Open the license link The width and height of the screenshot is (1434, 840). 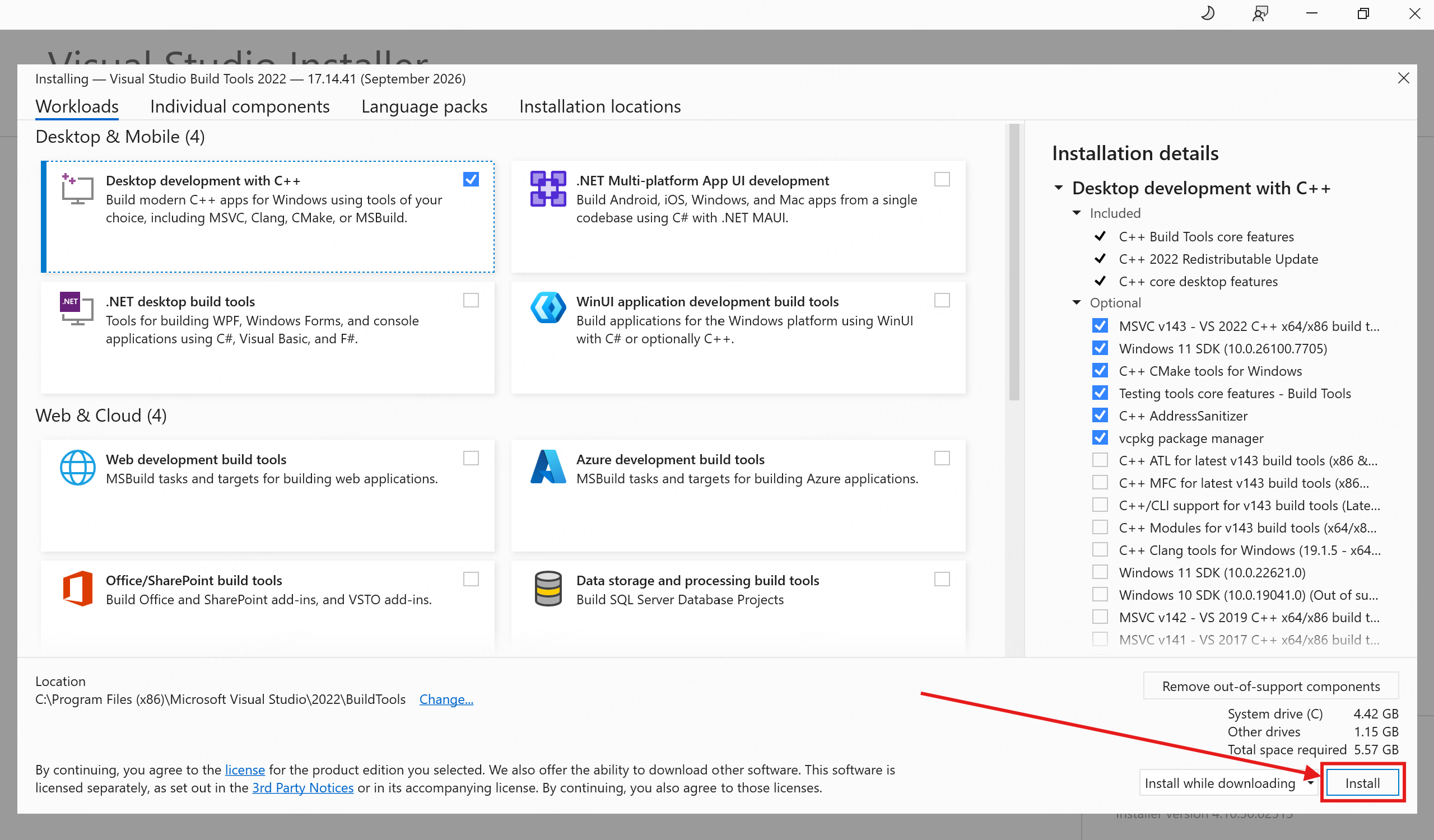(245, 769)
